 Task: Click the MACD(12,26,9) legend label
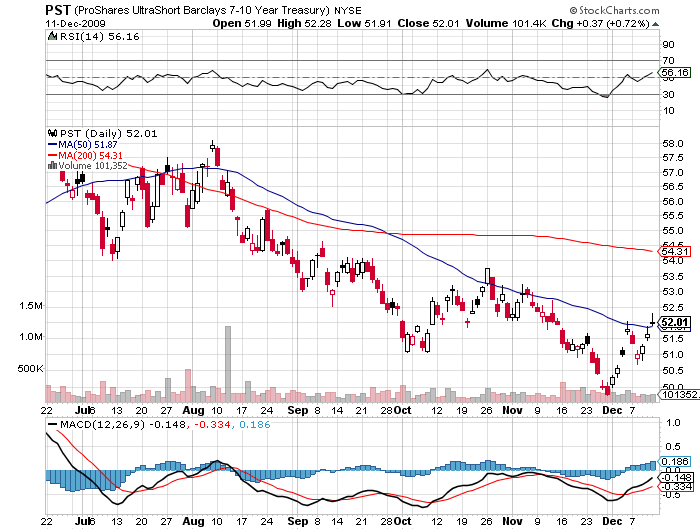coord(103,424)
